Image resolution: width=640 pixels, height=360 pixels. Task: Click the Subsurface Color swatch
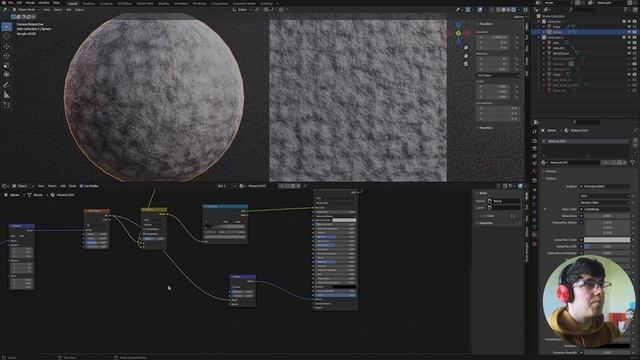tap(607, 240)
